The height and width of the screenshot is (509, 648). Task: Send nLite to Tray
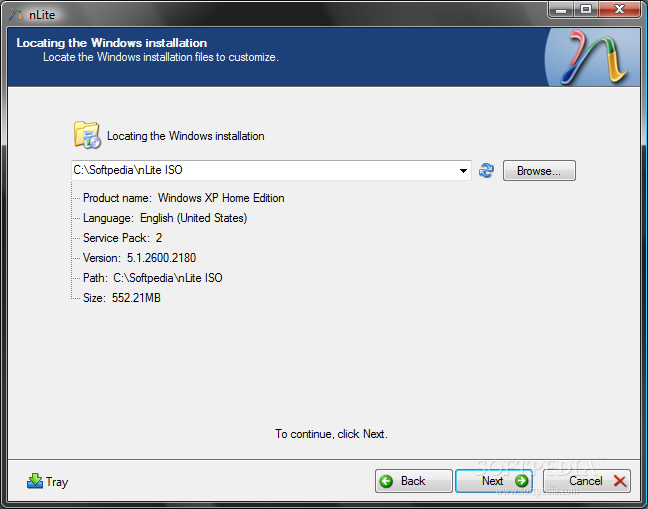point(48,481)
